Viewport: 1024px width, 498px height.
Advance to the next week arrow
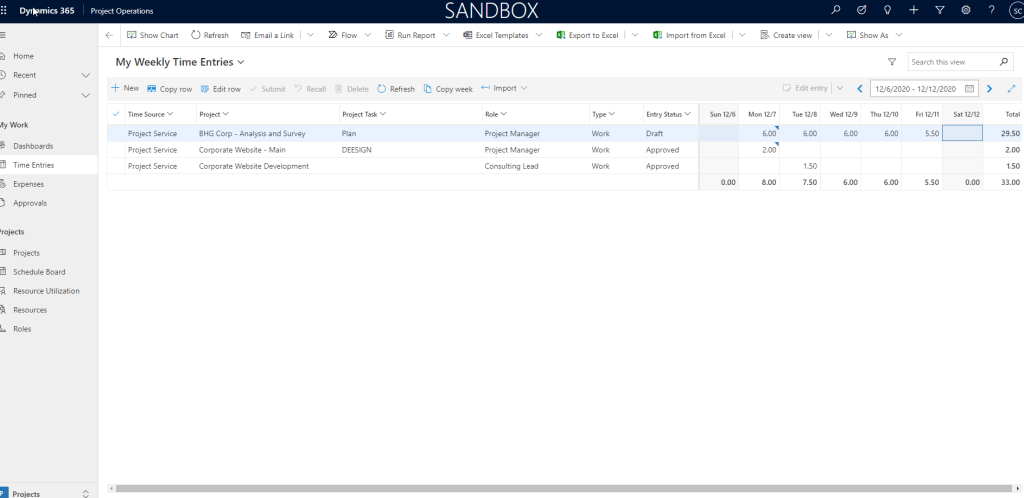pyautogui.click(x=989, y=88)
